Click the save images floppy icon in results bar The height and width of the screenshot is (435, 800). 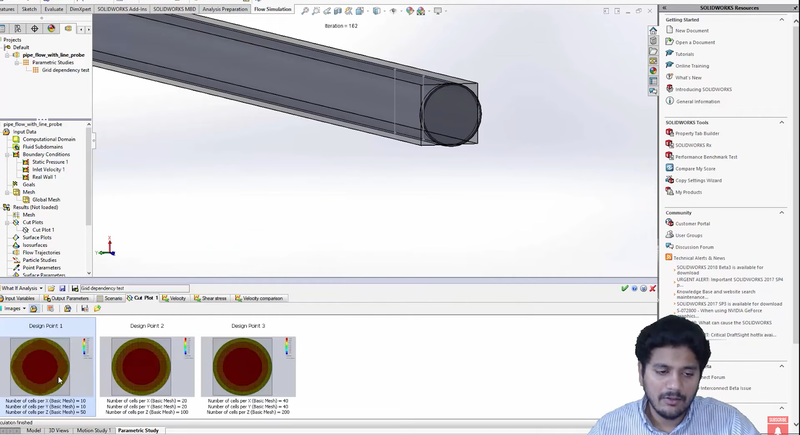tap(85, 309)
